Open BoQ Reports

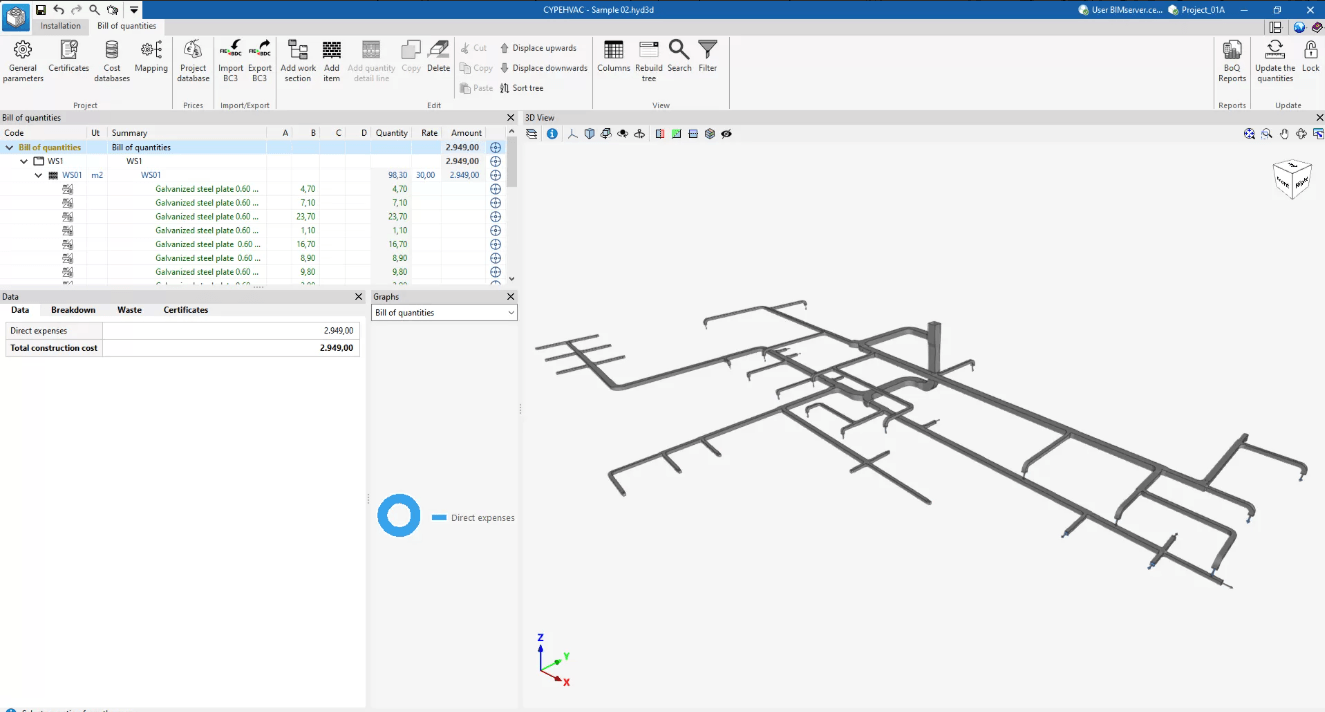(x=1232, y=61)
